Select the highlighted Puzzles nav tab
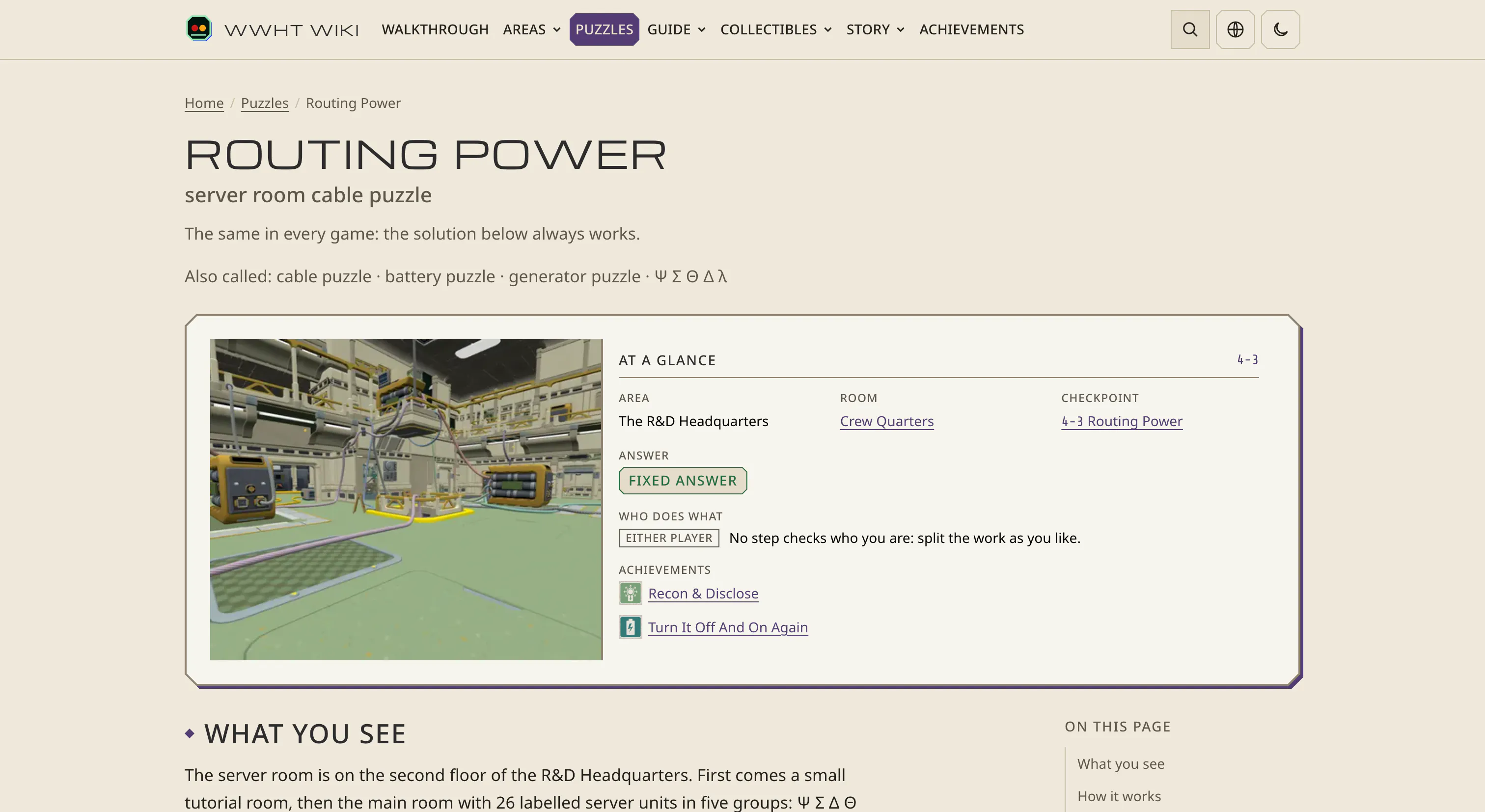Viewport: 1485px width, 812px height. (x=604, y=29)
